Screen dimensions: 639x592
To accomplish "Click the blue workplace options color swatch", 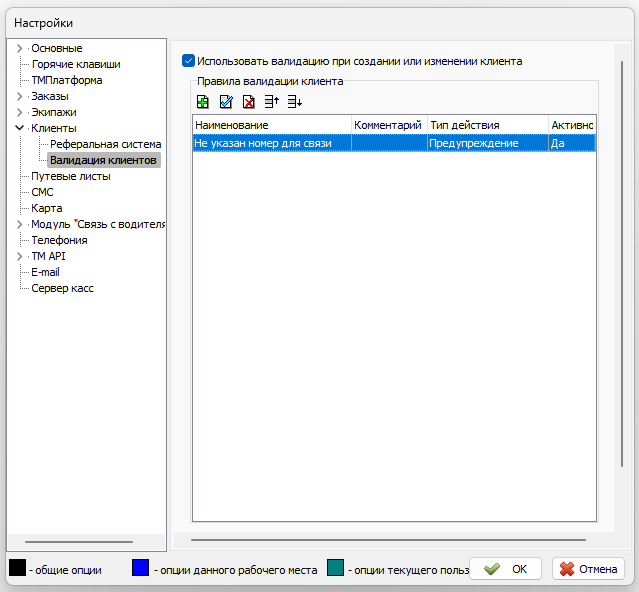I will (x=141, y=569).
